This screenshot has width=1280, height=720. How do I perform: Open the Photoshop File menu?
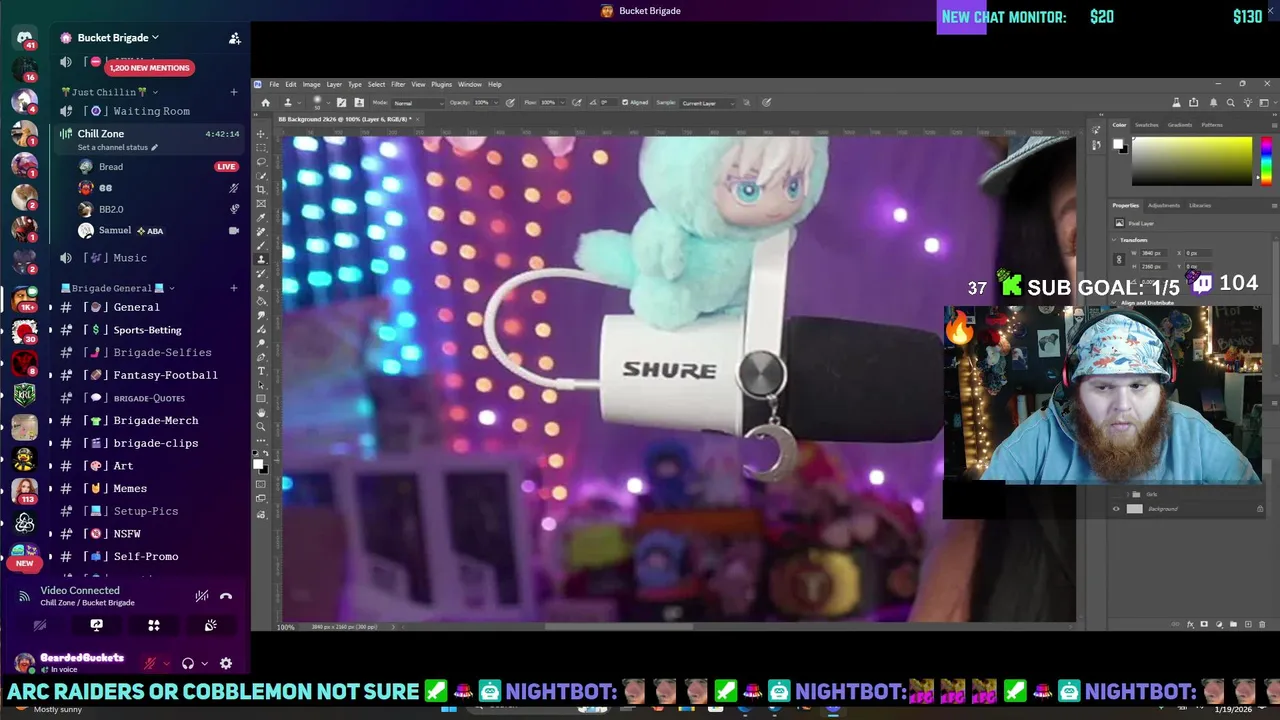pos(274,84)
